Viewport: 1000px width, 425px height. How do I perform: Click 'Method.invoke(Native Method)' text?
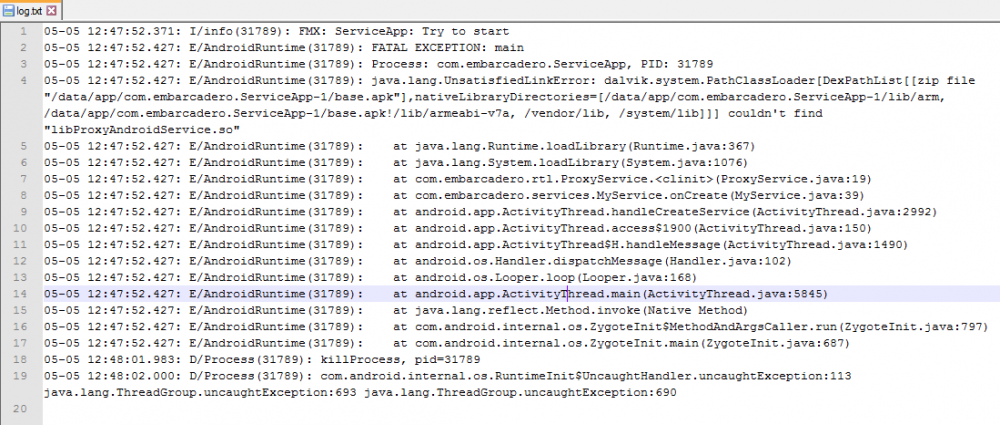647,310
